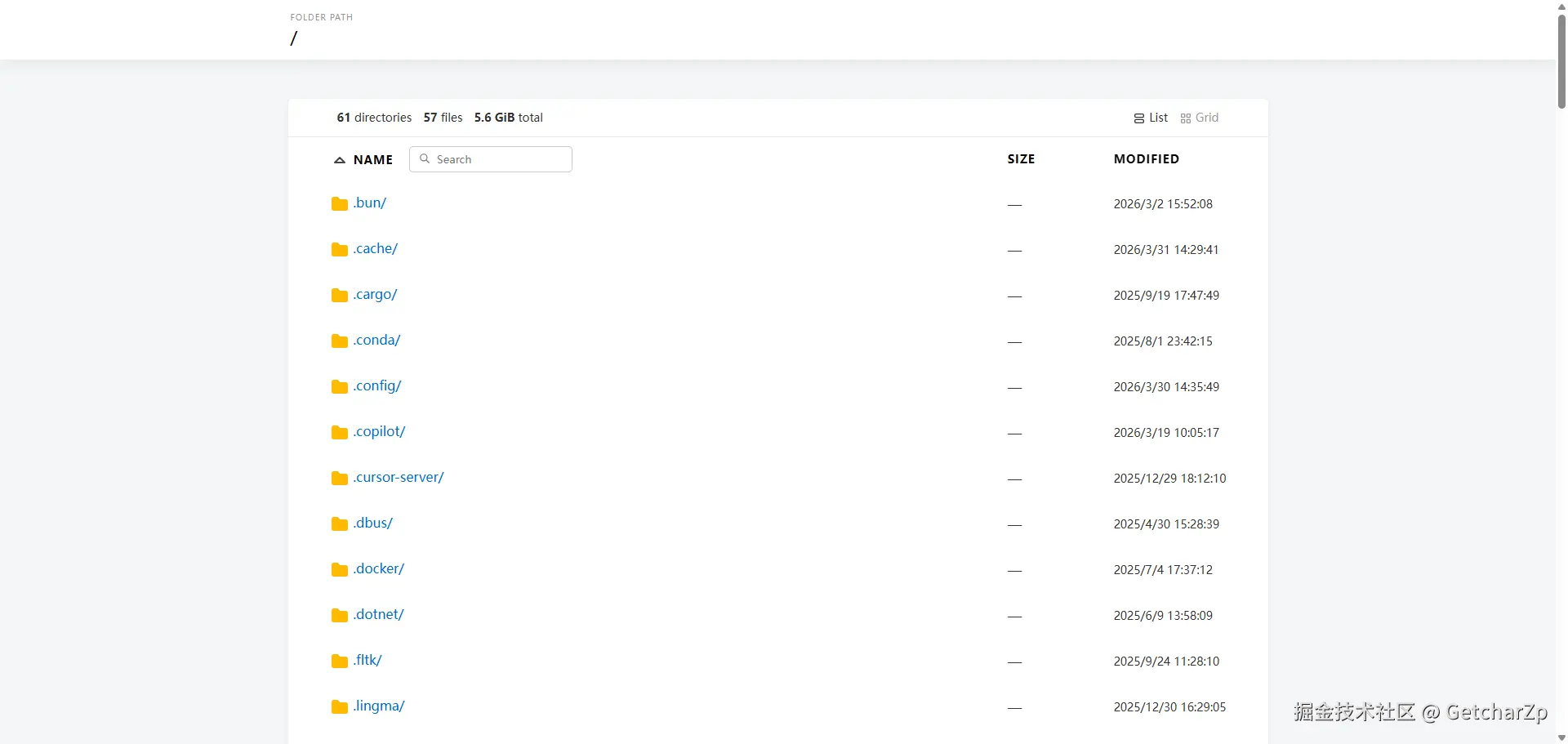Click the page's vertical scrollbar thumb

pyautogui.click(x=1561, y=60)
